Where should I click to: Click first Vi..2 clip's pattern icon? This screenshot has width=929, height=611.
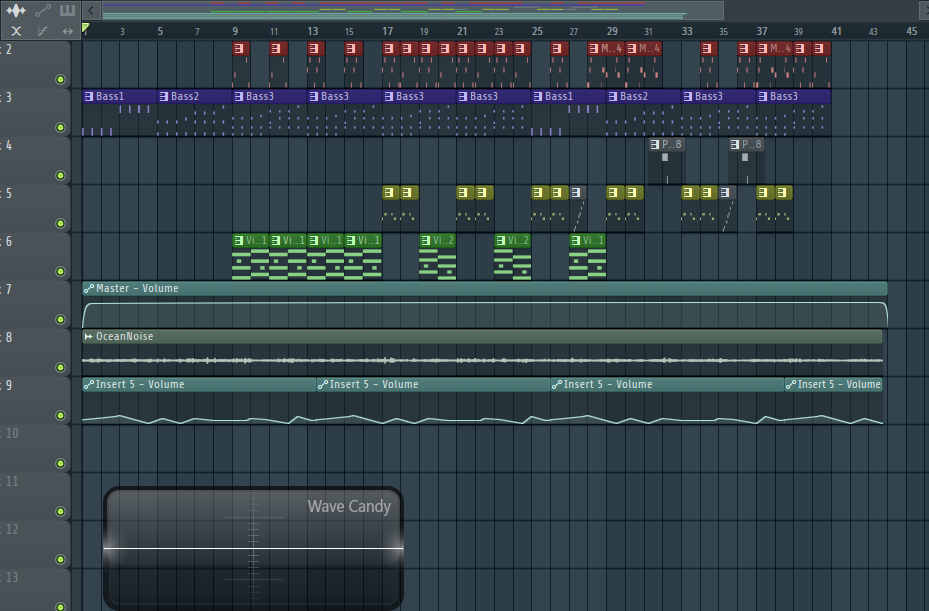tap(426, 240)
